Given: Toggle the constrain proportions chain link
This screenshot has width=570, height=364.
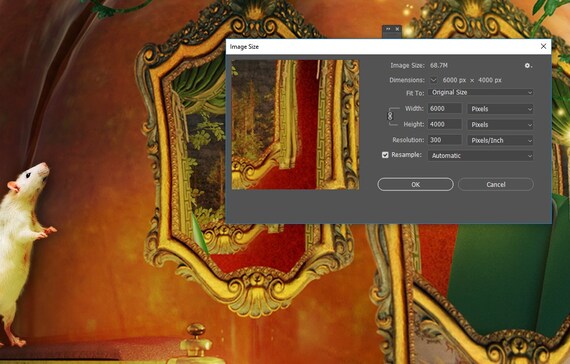Looking at the screenshot, I should tap(390, 116).
